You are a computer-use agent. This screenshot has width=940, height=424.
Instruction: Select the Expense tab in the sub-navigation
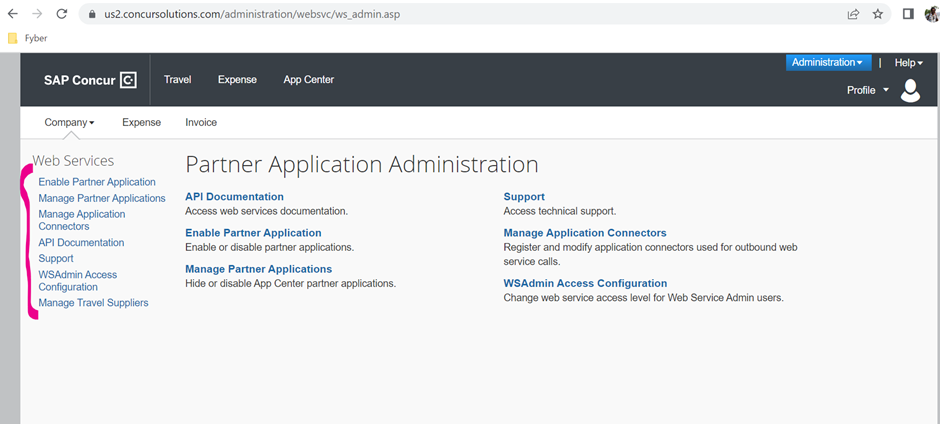pyautogui.click(x=141, y=122)
